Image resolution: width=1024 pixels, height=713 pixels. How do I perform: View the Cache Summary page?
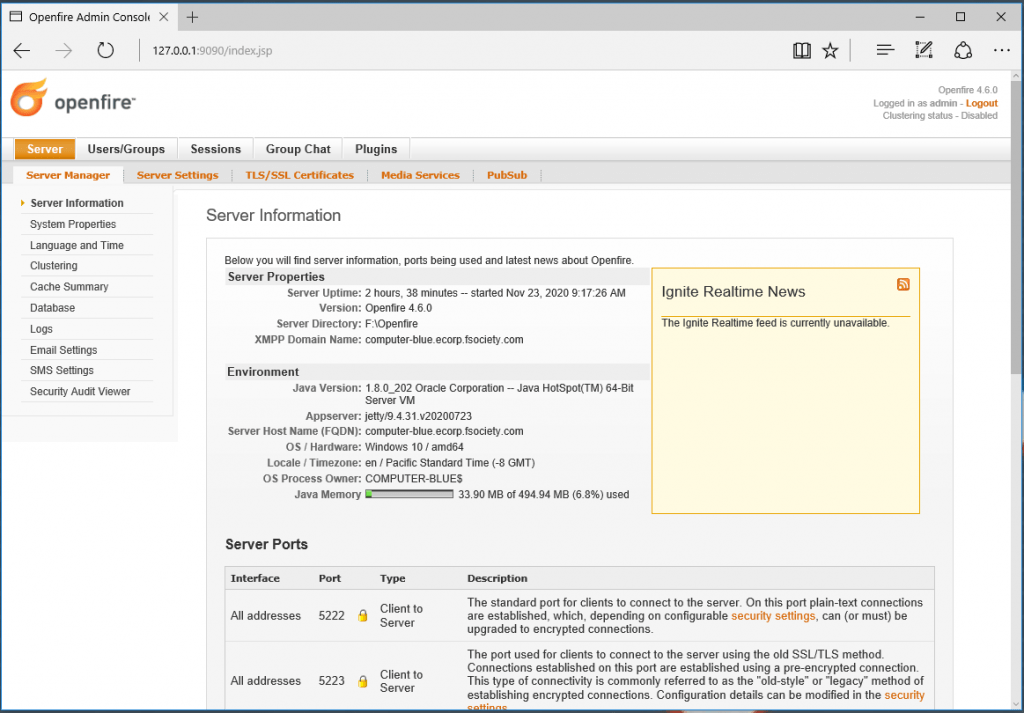coord(69,287)
